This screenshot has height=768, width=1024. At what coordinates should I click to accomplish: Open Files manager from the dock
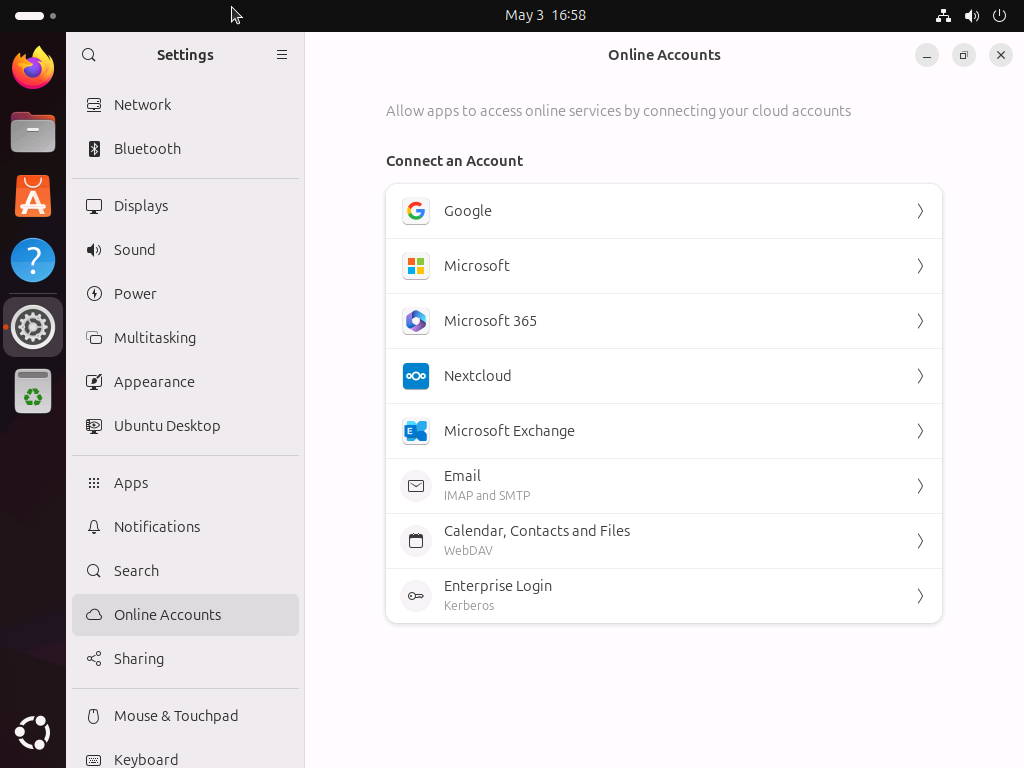[33, 132]
